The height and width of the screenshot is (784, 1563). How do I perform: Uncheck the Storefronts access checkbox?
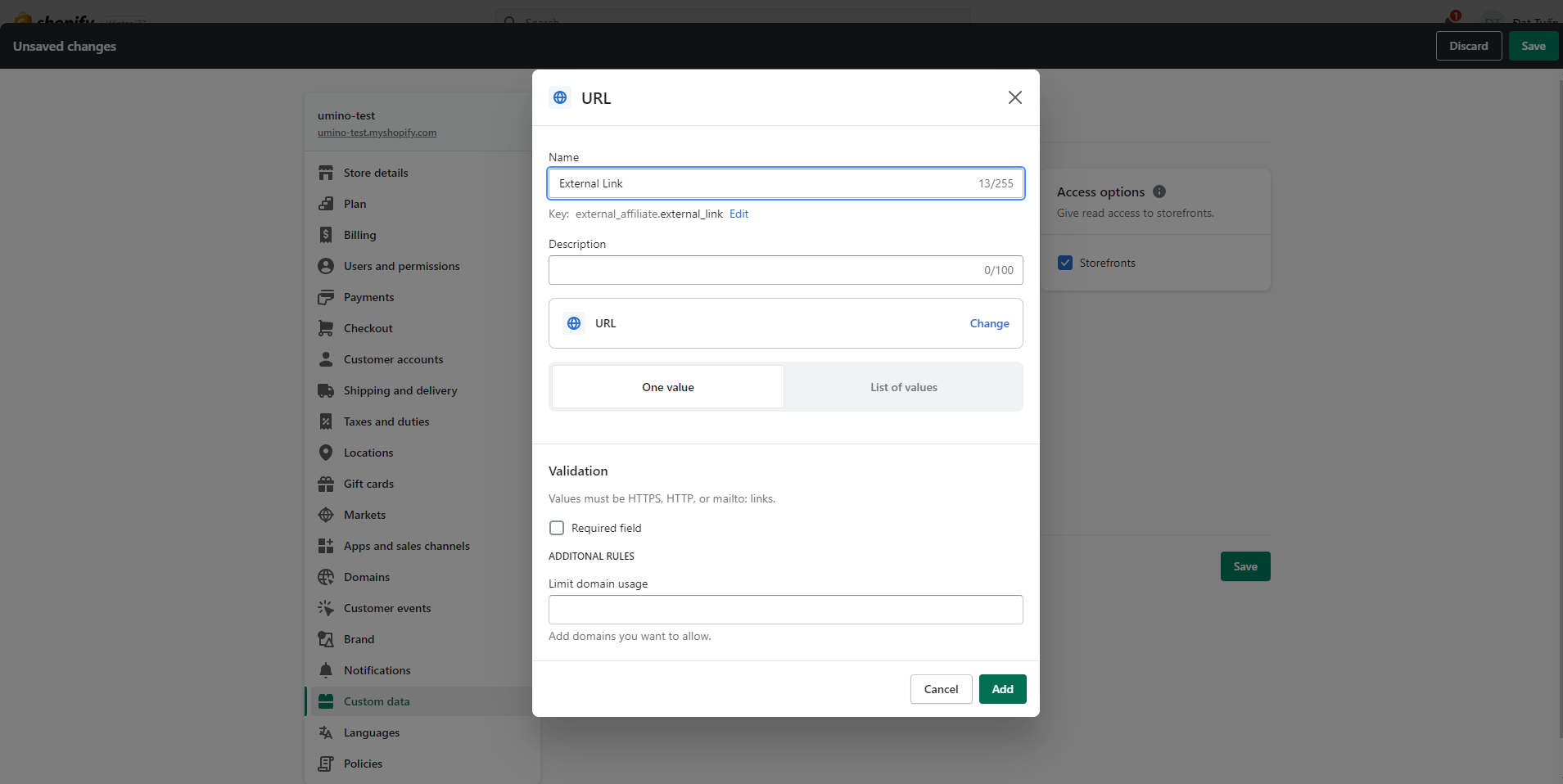pos(1065,263)
